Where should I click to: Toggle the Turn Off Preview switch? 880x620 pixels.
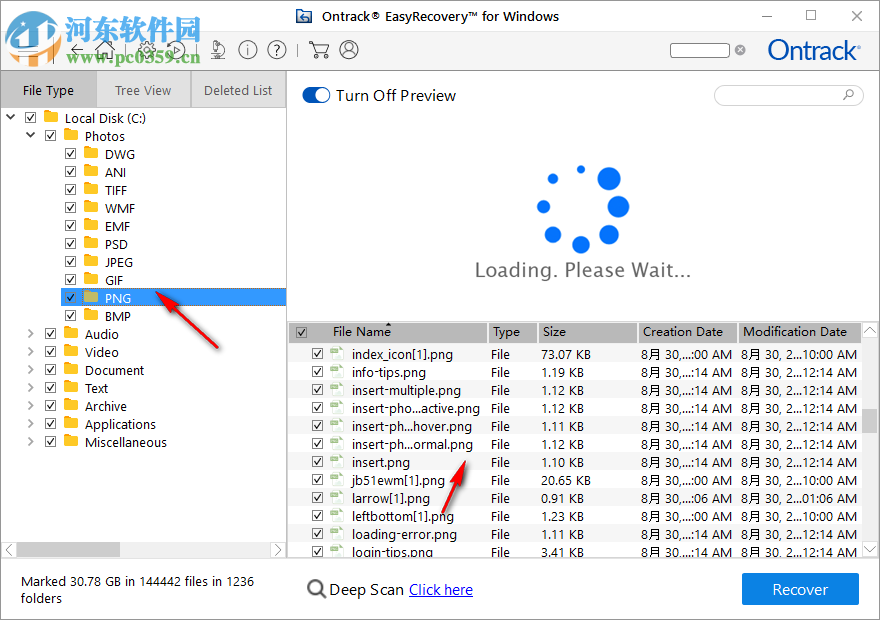[316, 95]
